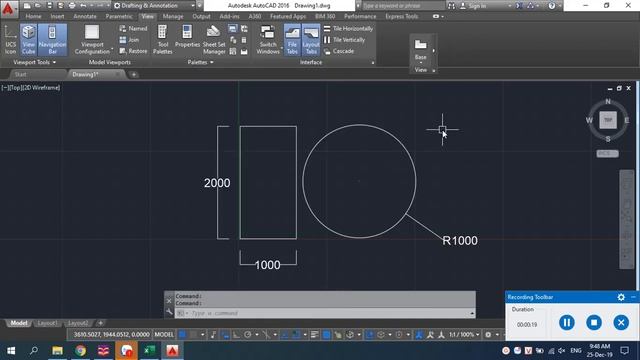Toggle the Polar Tracking icon in the status bar
640x360 pixels.
pyautogui.click(x=247, y=335)
